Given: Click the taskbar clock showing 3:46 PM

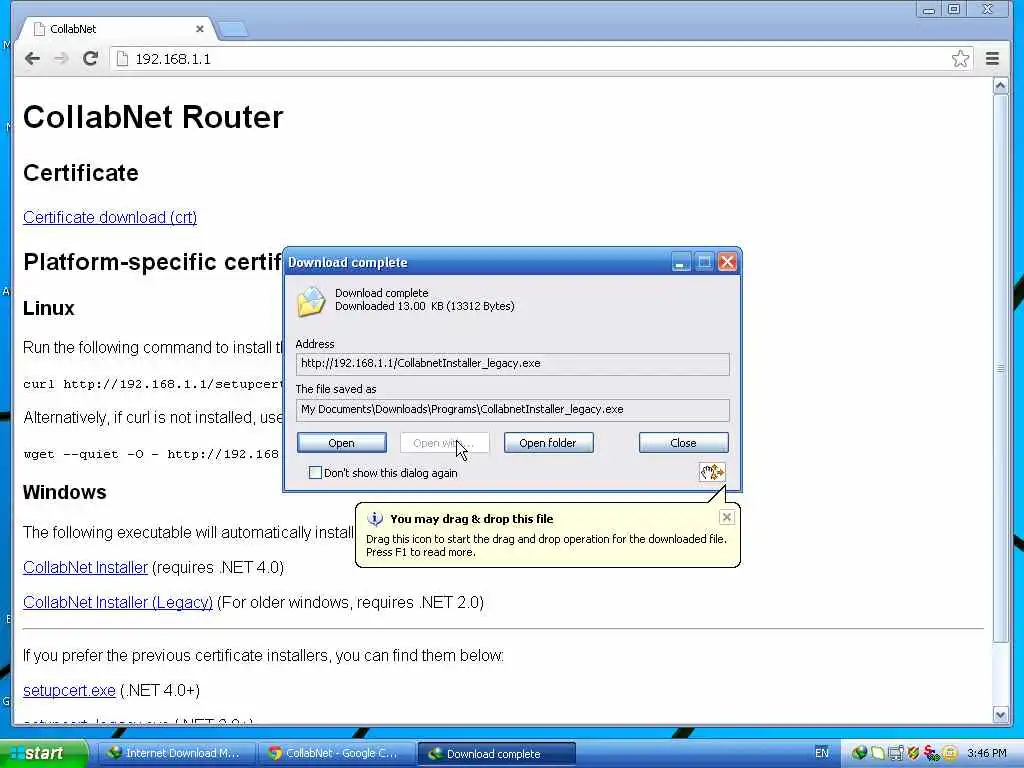Looking at the screenshot, I should point(986,753).
